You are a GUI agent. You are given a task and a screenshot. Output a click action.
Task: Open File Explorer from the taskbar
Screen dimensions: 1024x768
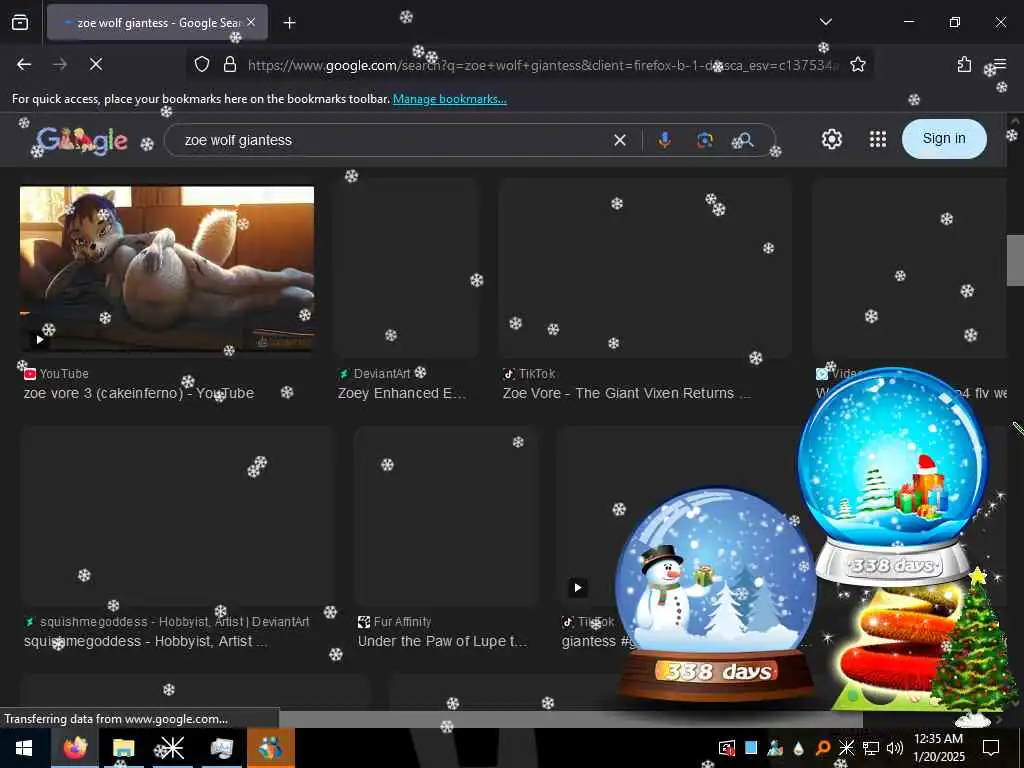123,748
